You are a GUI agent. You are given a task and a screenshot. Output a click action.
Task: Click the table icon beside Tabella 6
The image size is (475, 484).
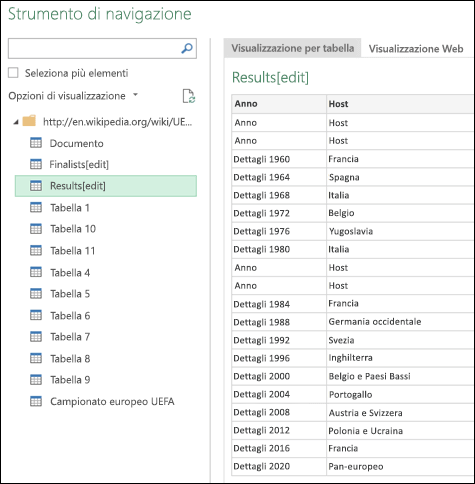(36, 315)
